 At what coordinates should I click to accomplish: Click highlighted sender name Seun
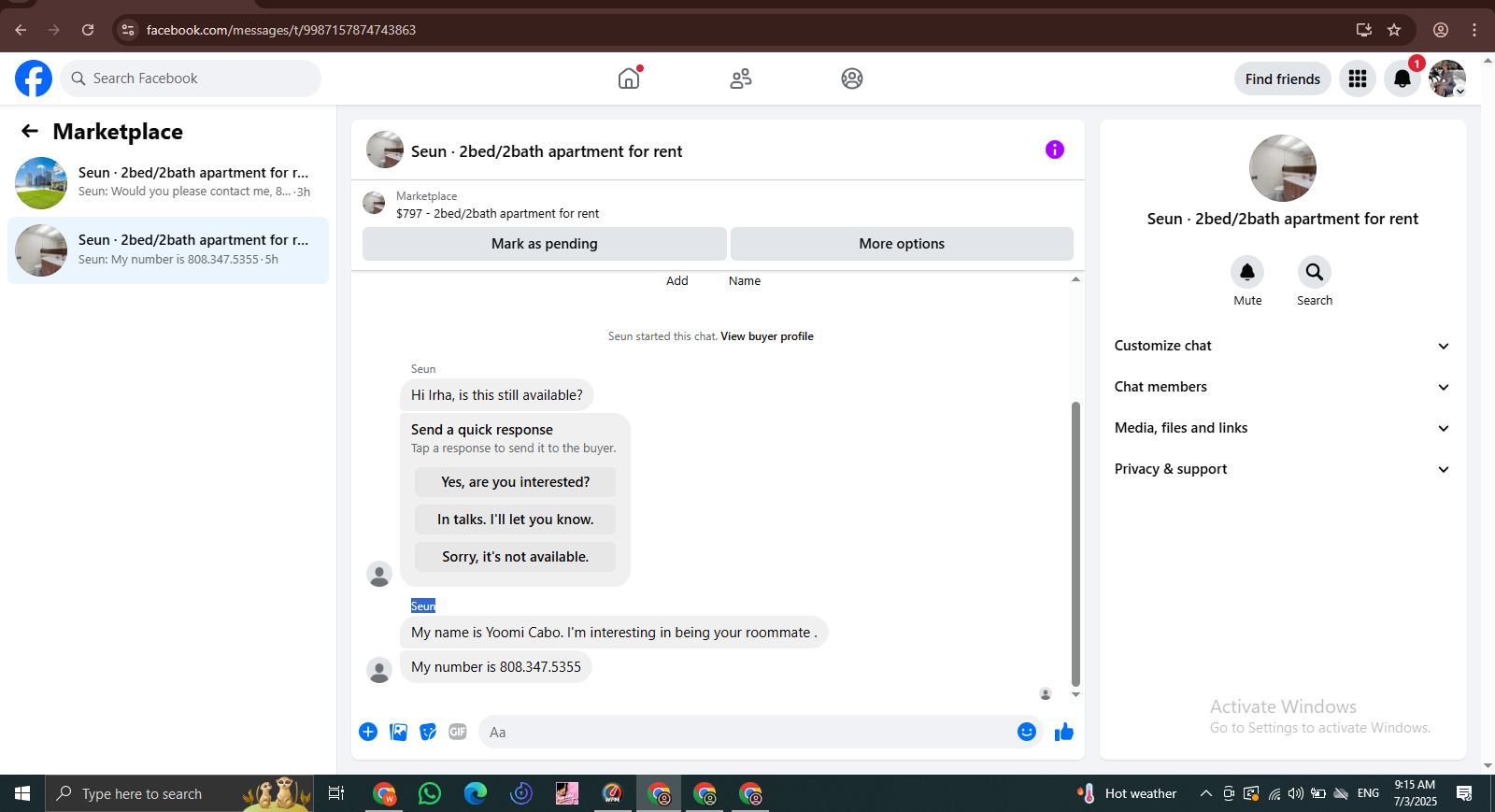423,605
